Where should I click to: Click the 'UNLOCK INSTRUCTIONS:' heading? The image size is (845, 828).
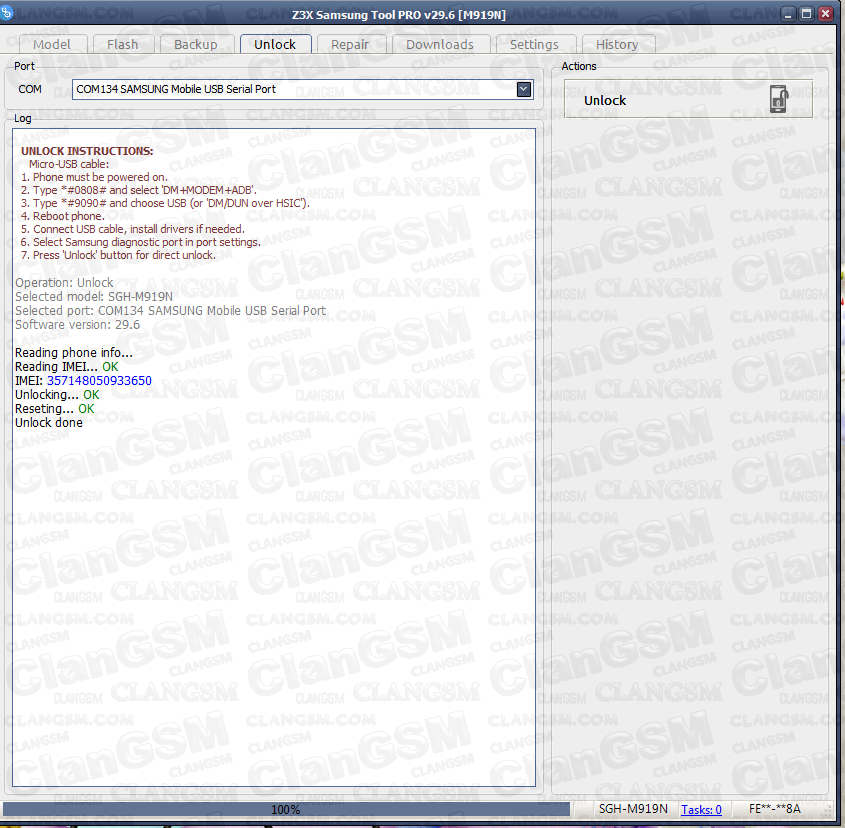[x=87, y=151]
